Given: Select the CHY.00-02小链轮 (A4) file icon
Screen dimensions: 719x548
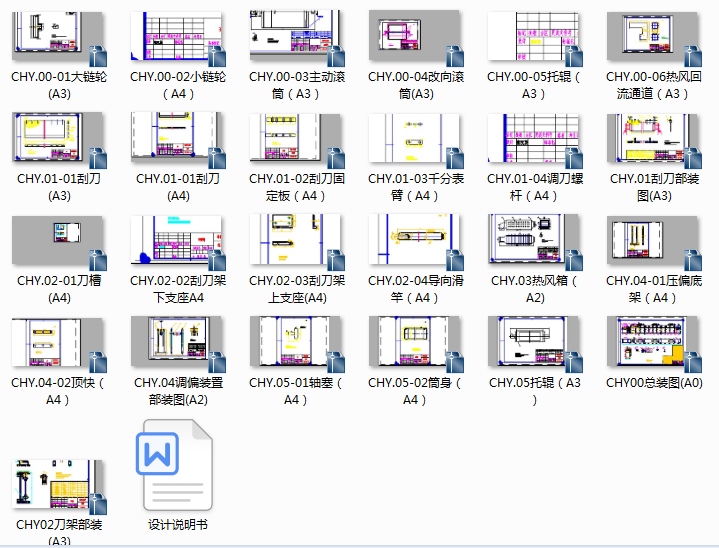Looking at the screenshot, I should (178, 38).
